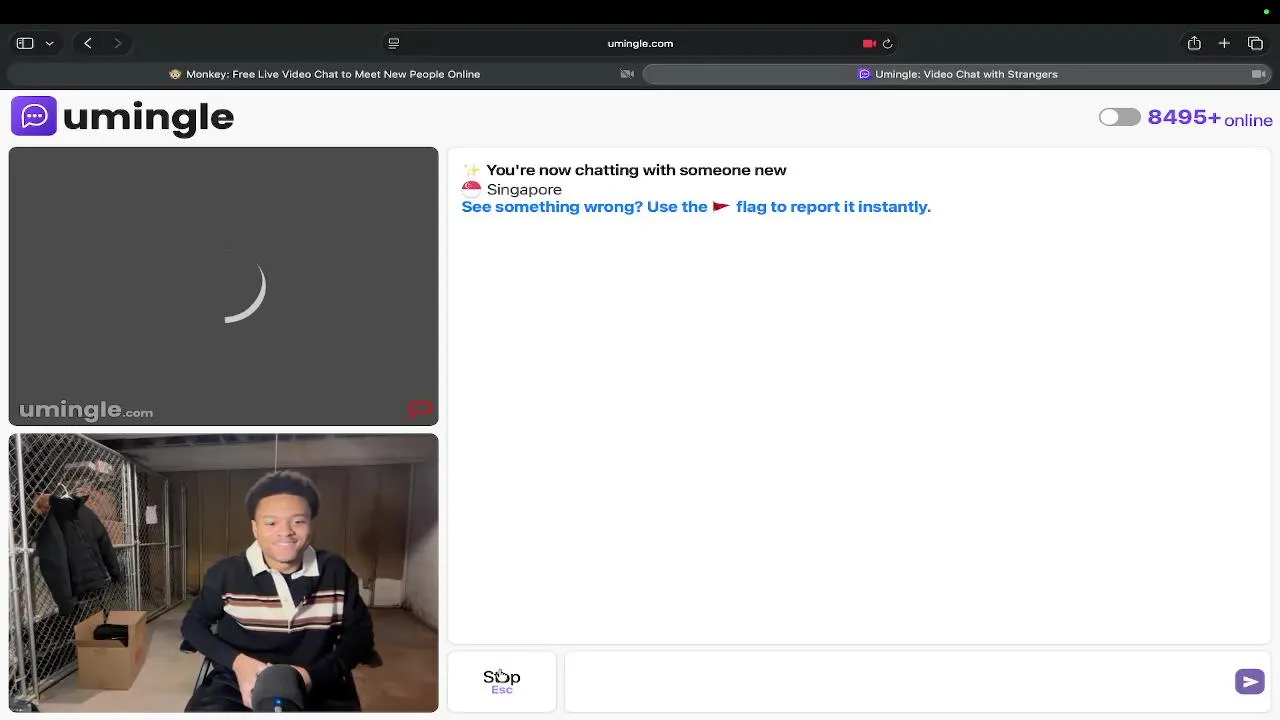Image resolution: width=1280 pixels, height=720 pixels.
Task: Click the 8495+ online counter text
Action: [1210, 118]
